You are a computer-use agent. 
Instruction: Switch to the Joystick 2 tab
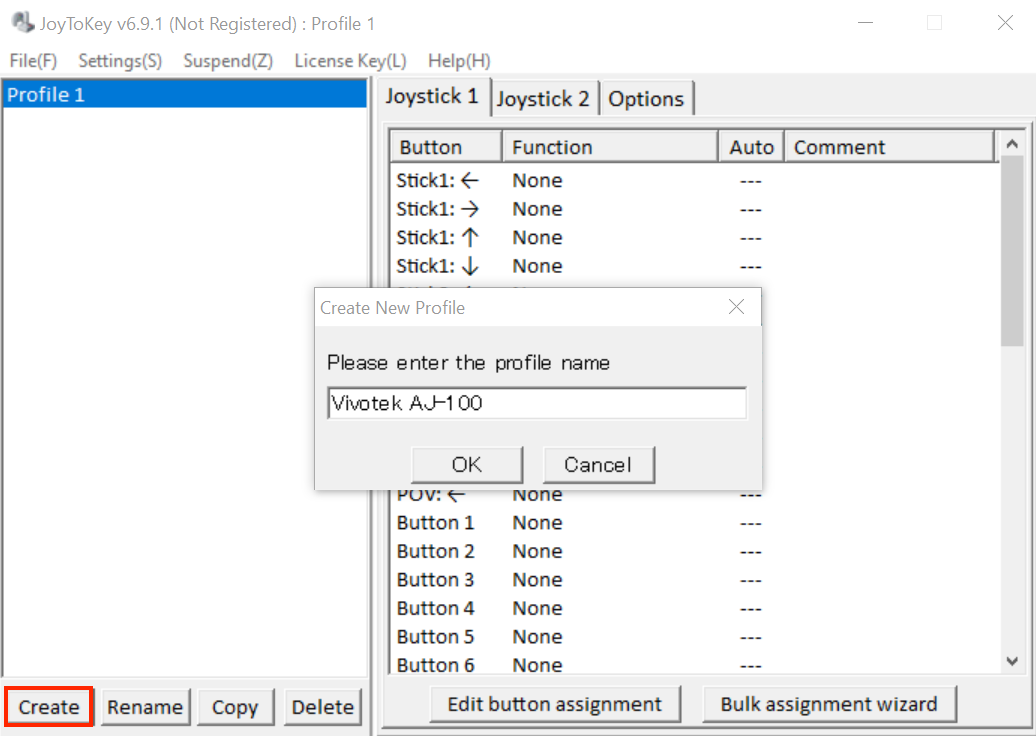point(543,99)
